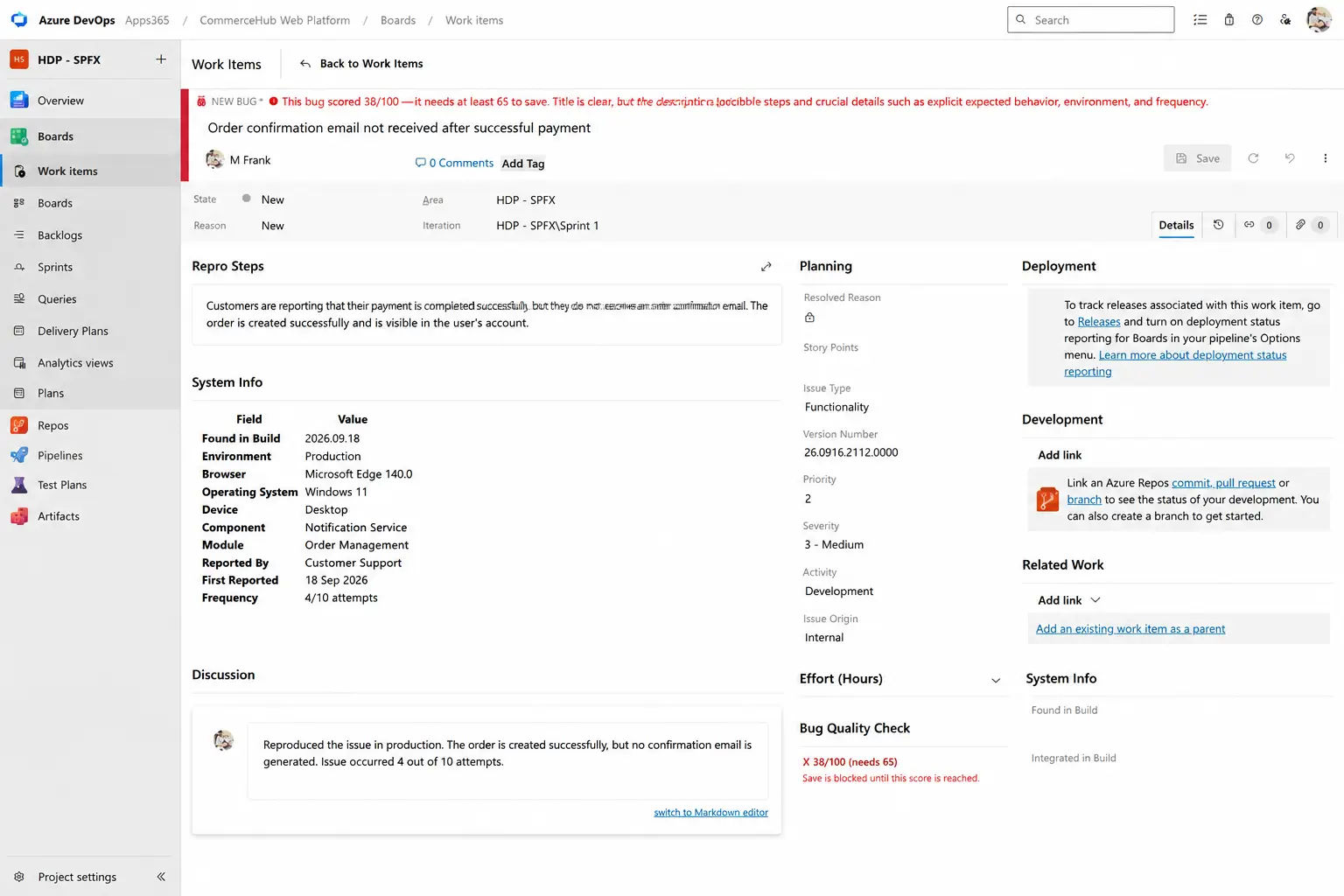Viewport: 1344px width, 896px height.
Task: Refresh the work item
Action: 1253,158
